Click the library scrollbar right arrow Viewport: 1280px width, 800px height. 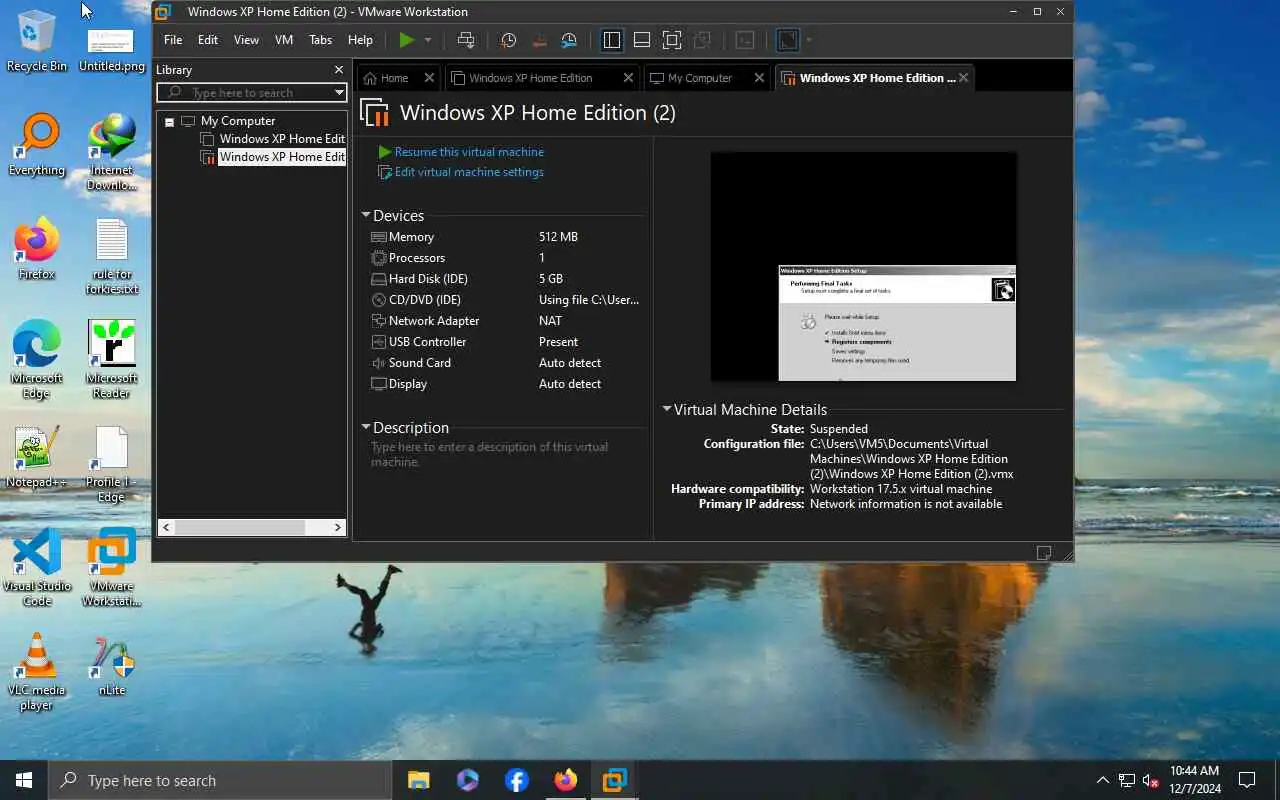coord(337,527)
